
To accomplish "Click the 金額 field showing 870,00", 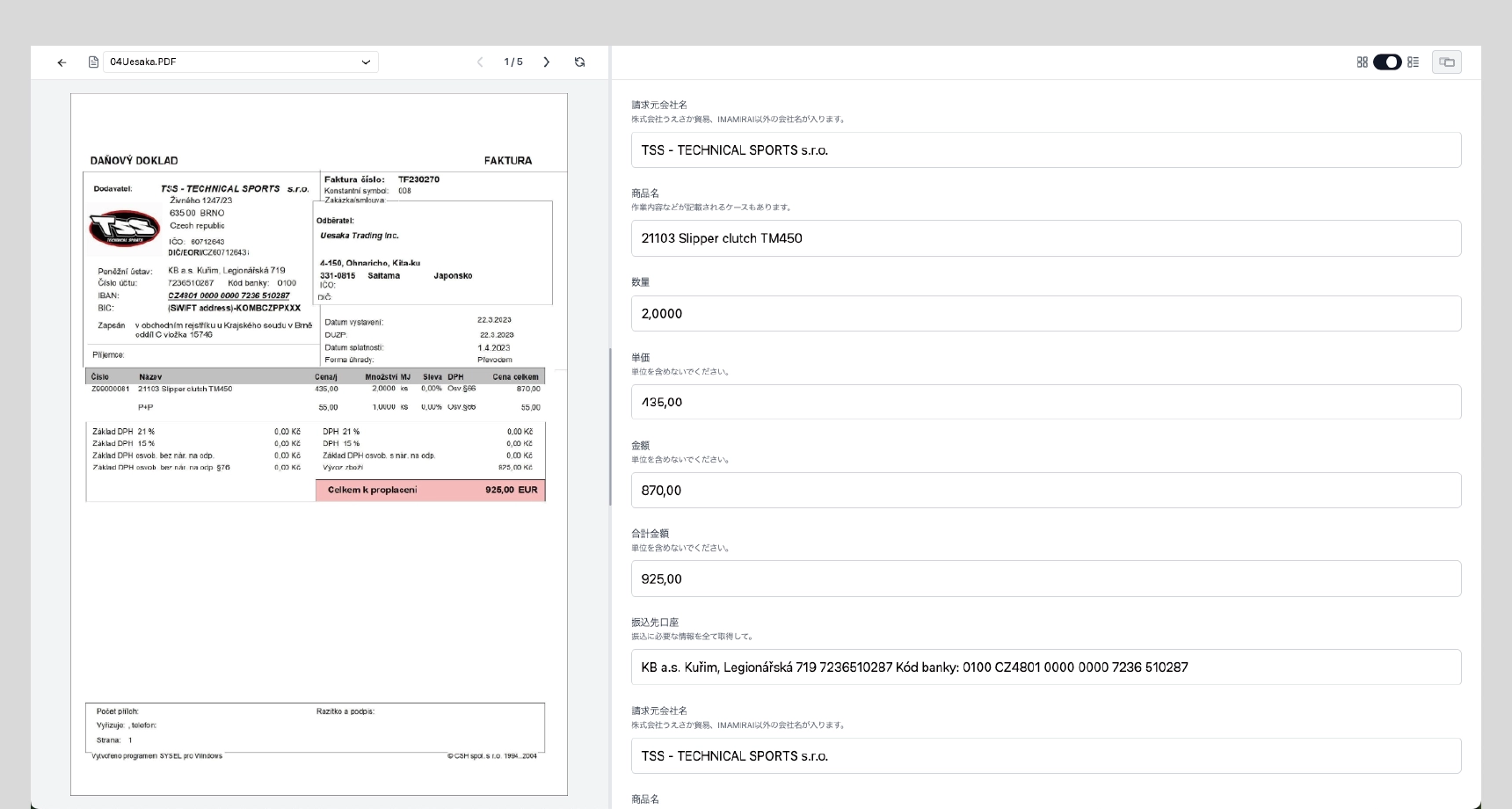I will pos(1045,491).
